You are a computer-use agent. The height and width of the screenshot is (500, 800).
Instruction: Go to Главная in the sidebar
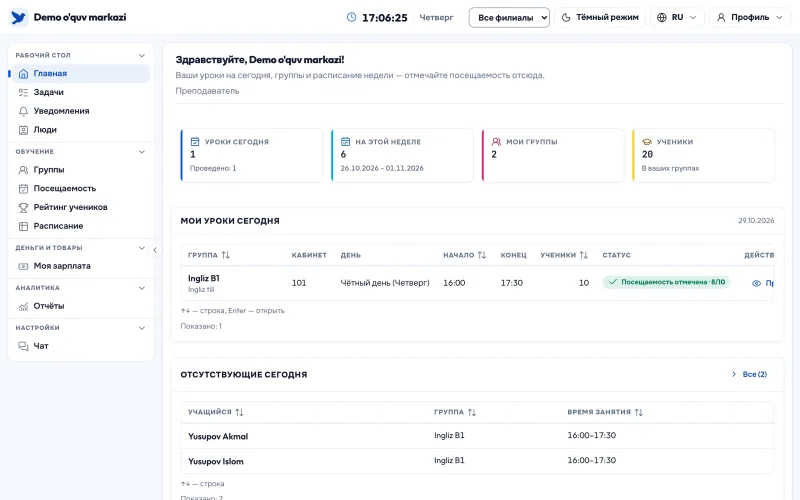point(81,73)
